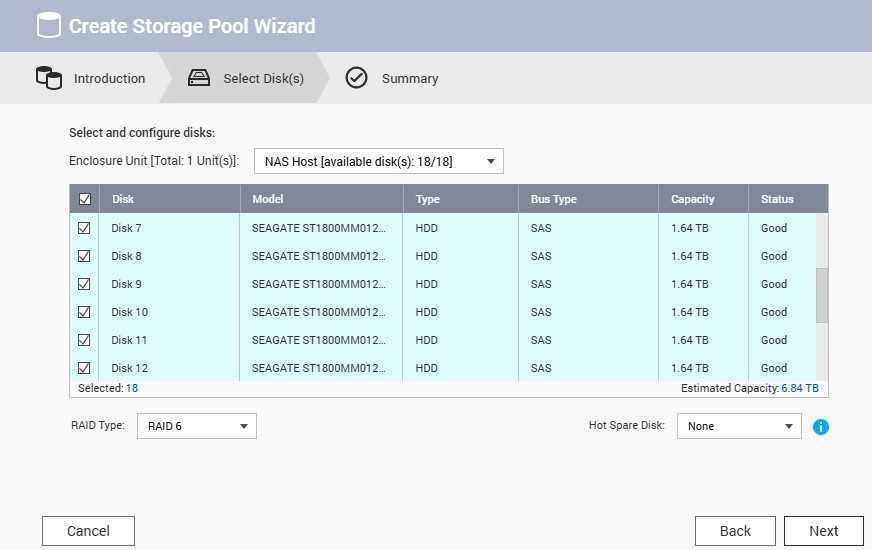Viewport: 872px width, 550px height.
Task: Expand the RAID Type dropdown
Action: (x=196, y=426)
